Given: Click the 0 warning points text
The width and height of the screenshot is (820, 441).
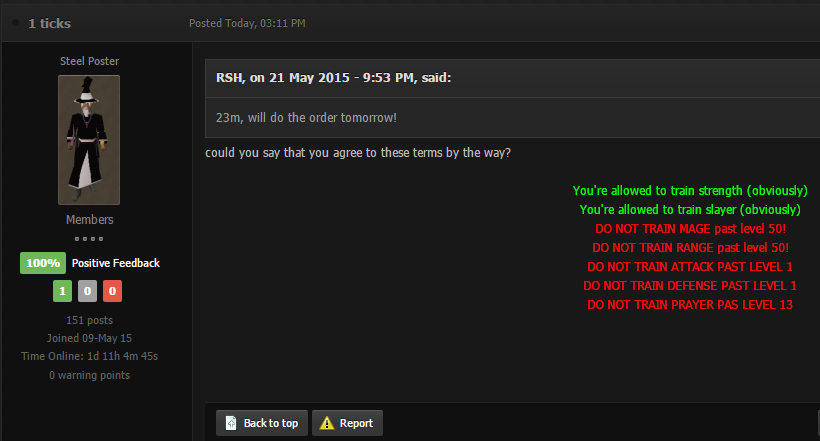Looking at the screenshot, I should click(89, 375).
